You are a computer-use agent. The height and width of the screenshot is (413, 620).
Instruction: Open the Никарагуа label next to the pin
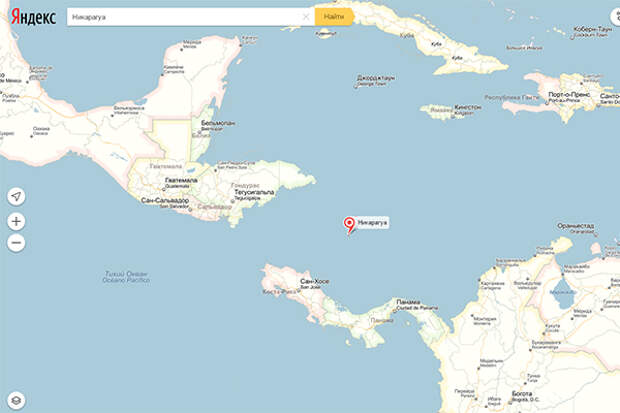tap(372, 223)
